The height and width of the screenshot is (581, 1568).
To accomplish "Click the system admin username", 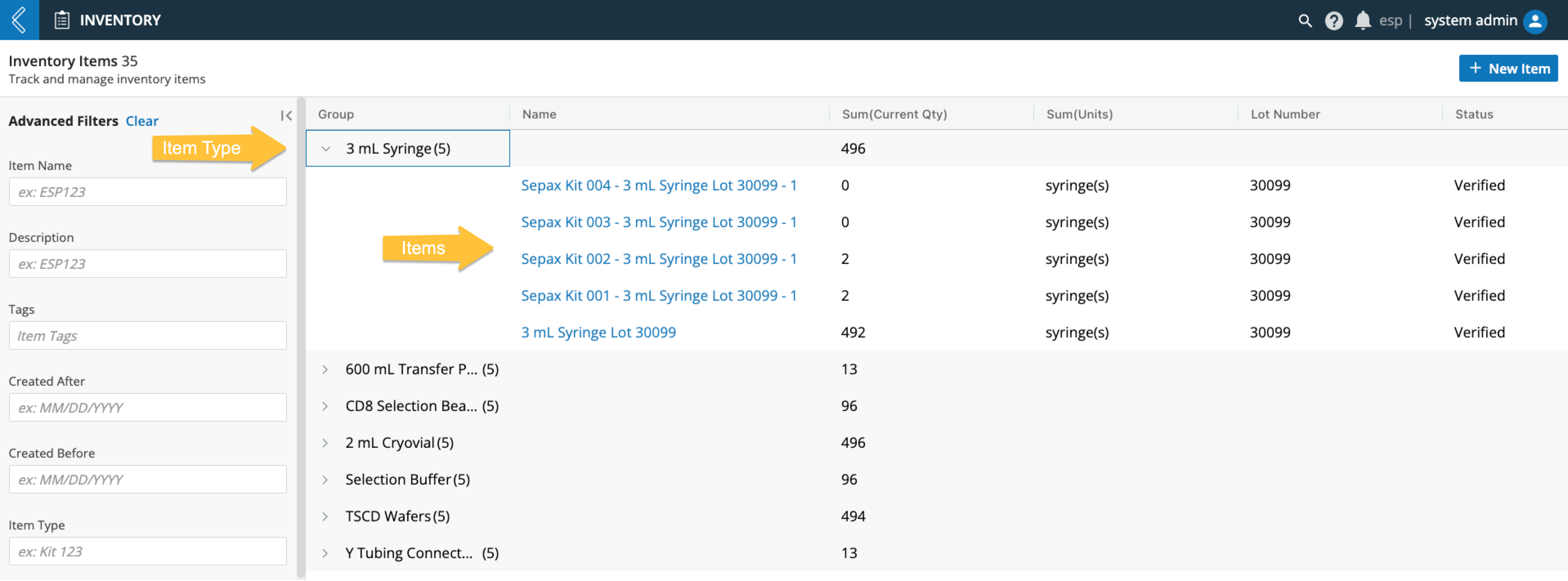I will coord(1470,21).
